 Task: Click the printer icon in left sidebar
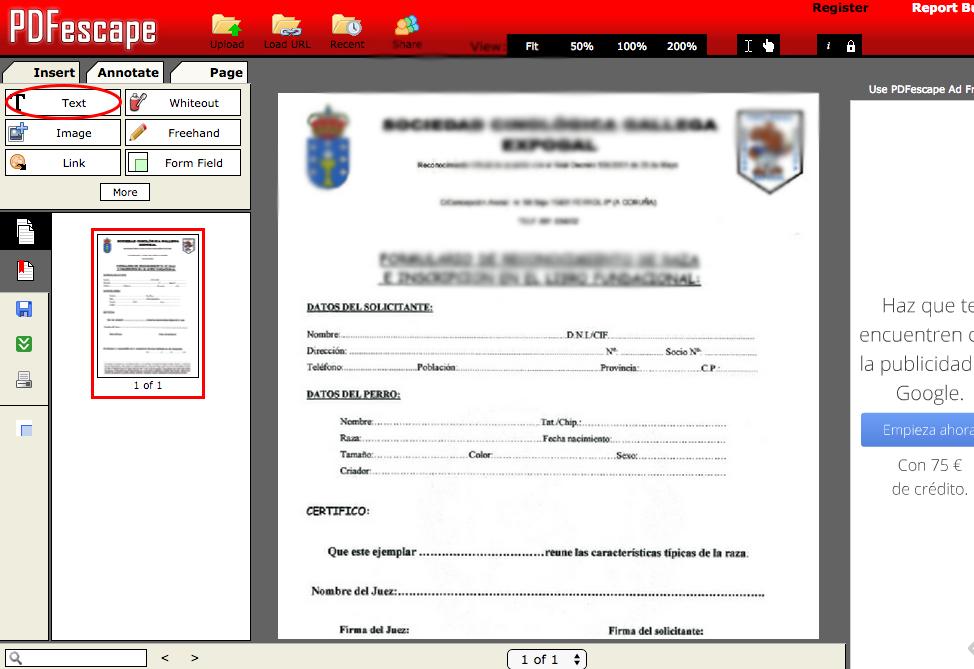pos(25,379)
